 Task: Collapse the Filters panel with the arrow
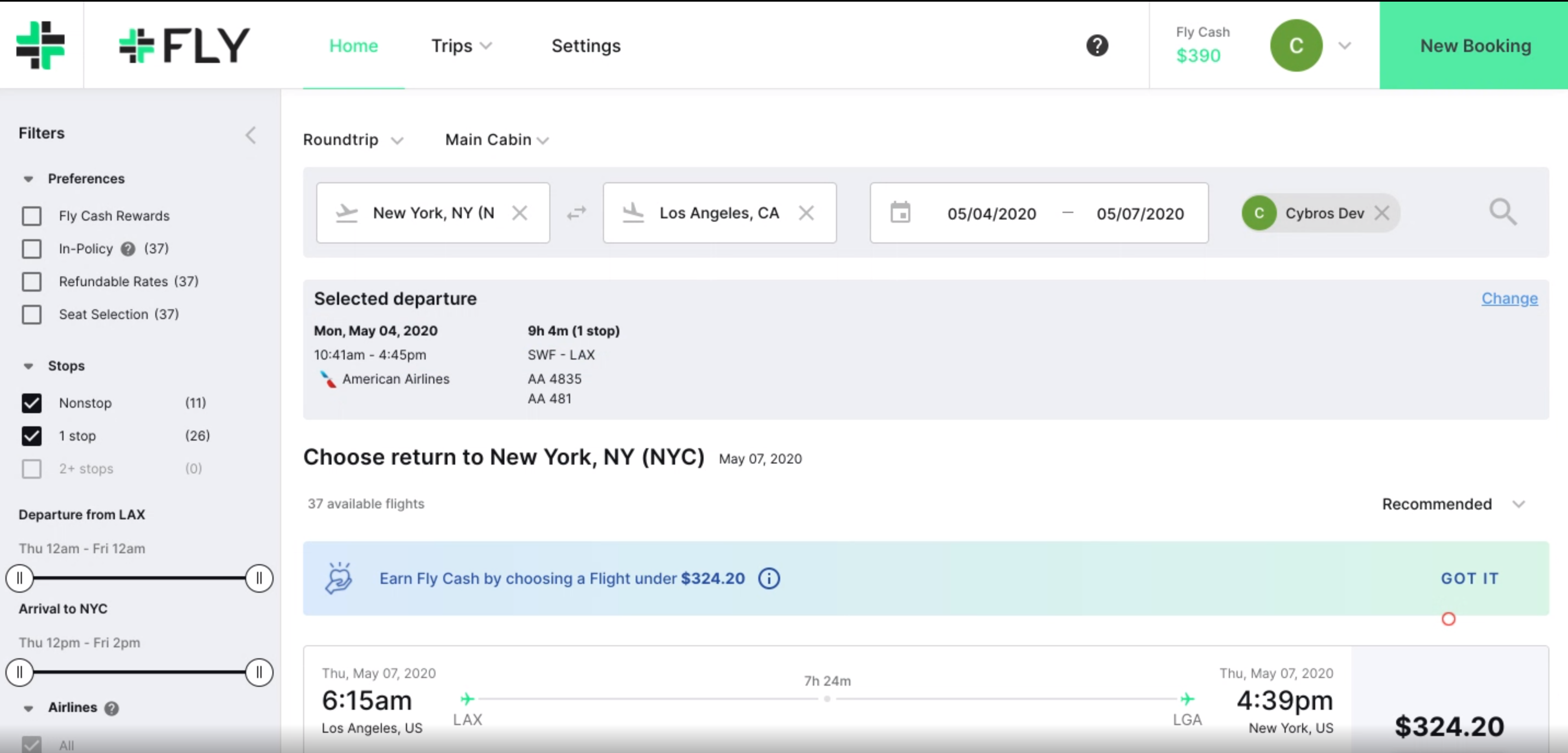coord(251,135)
